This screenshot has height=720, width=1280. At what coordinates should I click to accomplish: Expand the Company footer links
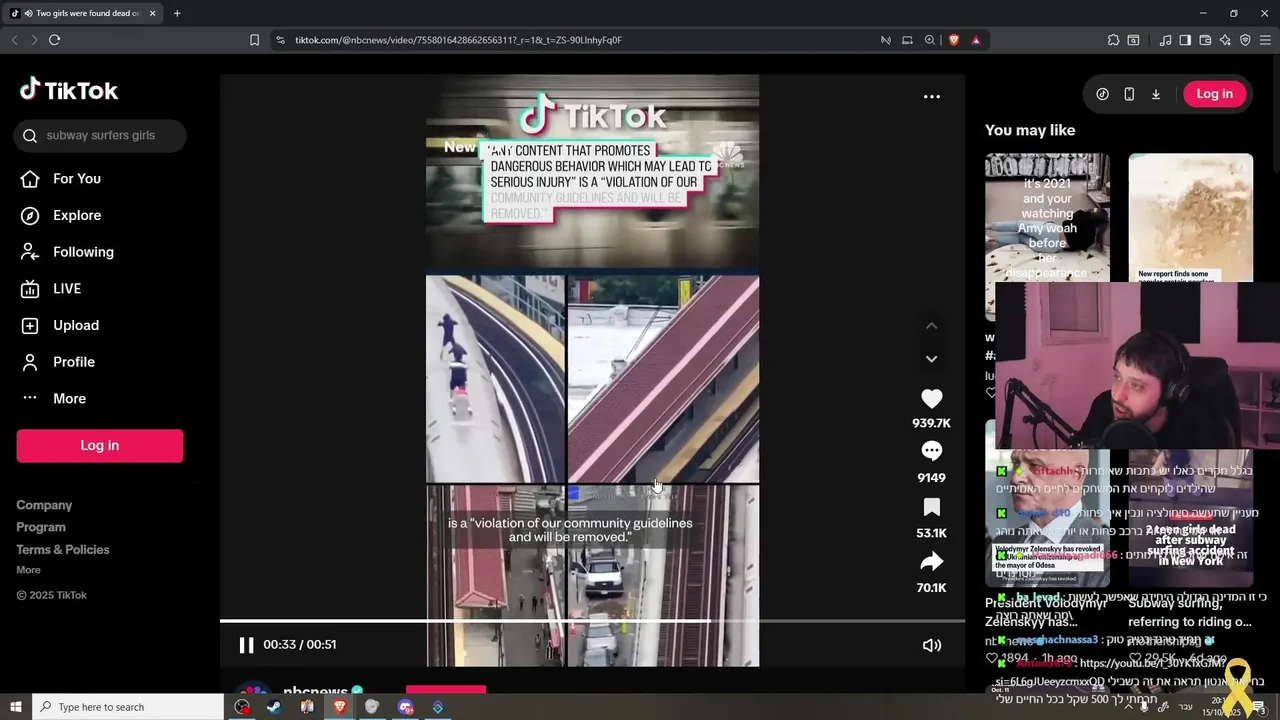click(44, 505)
